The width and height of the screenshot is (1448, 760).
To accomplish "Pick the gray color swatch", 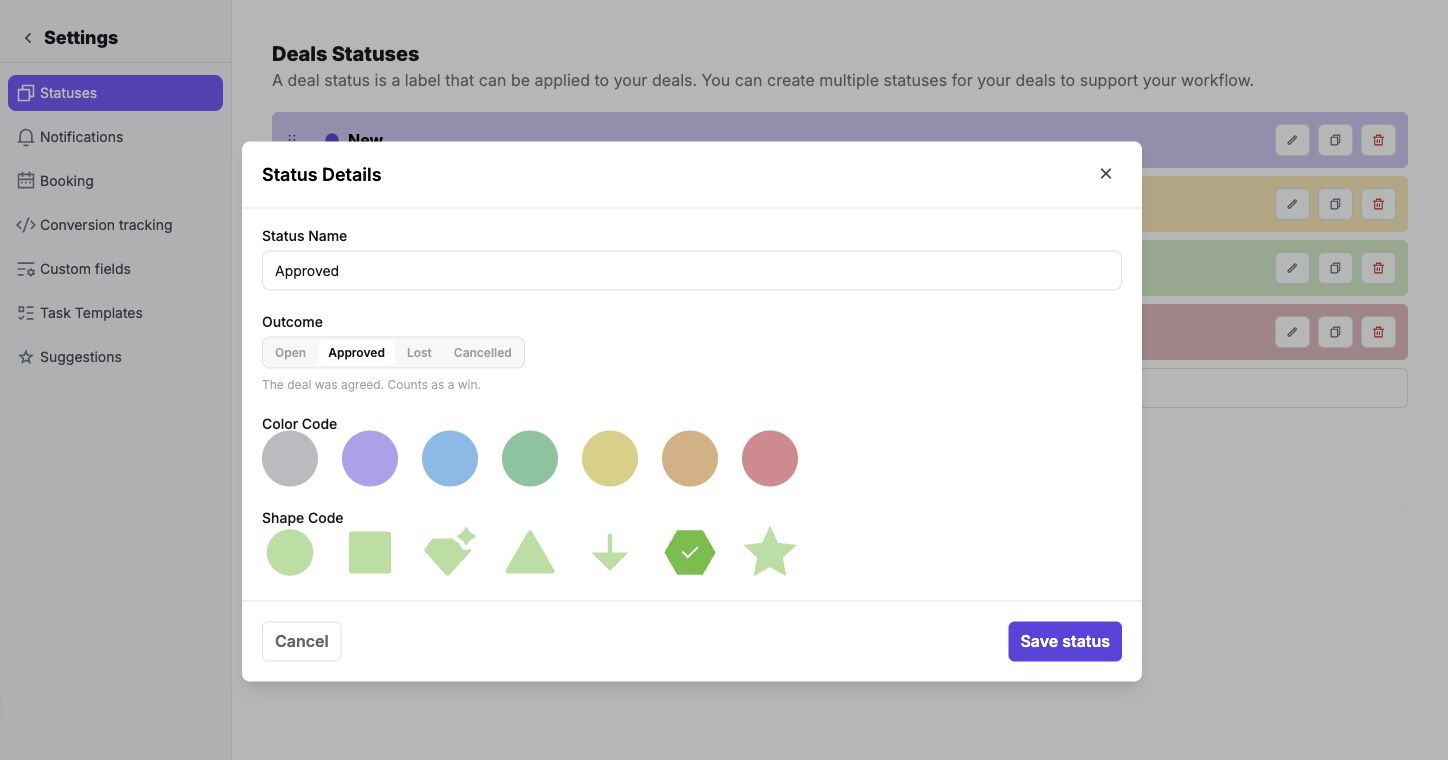I will [290, 459].
